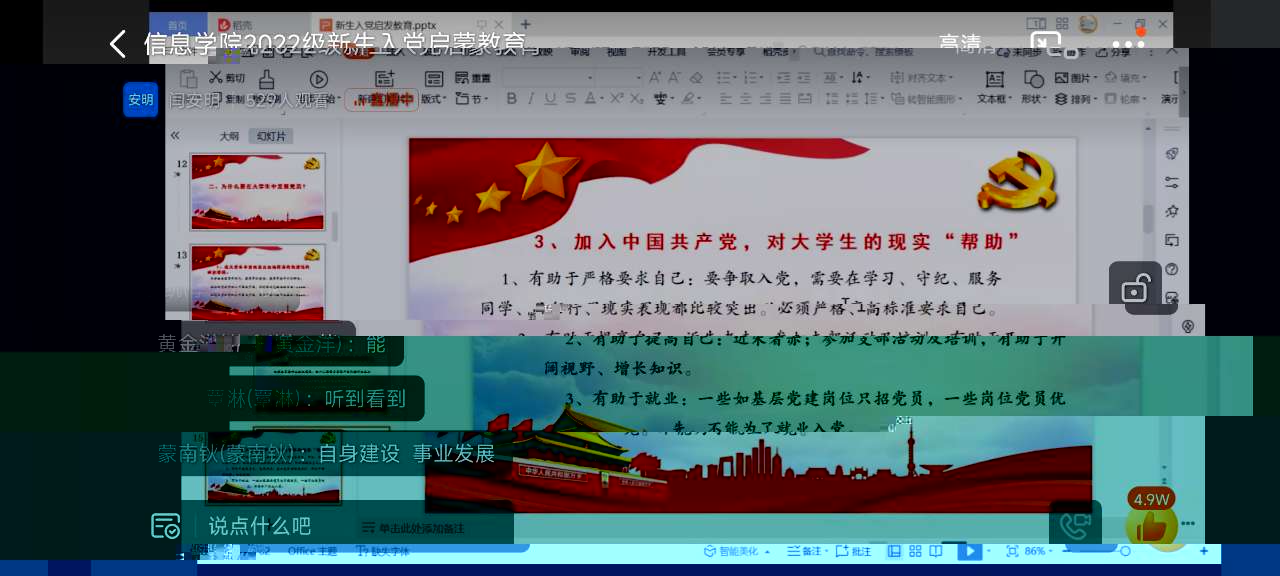Select slide 13 thumbnail in WPS panel
The image size is (1280, 576).
258,282
